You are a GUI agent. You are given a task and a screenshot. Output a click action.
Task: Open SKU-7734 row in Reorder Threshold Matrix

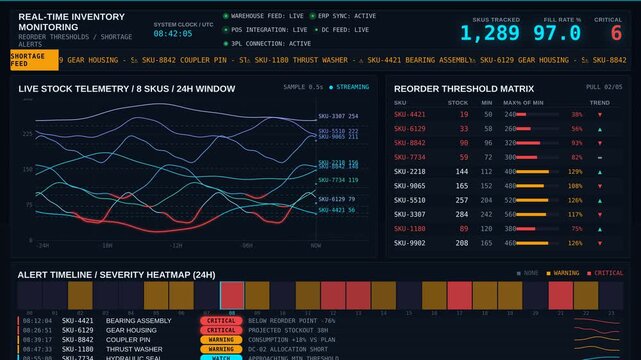(x=507, y=157)
